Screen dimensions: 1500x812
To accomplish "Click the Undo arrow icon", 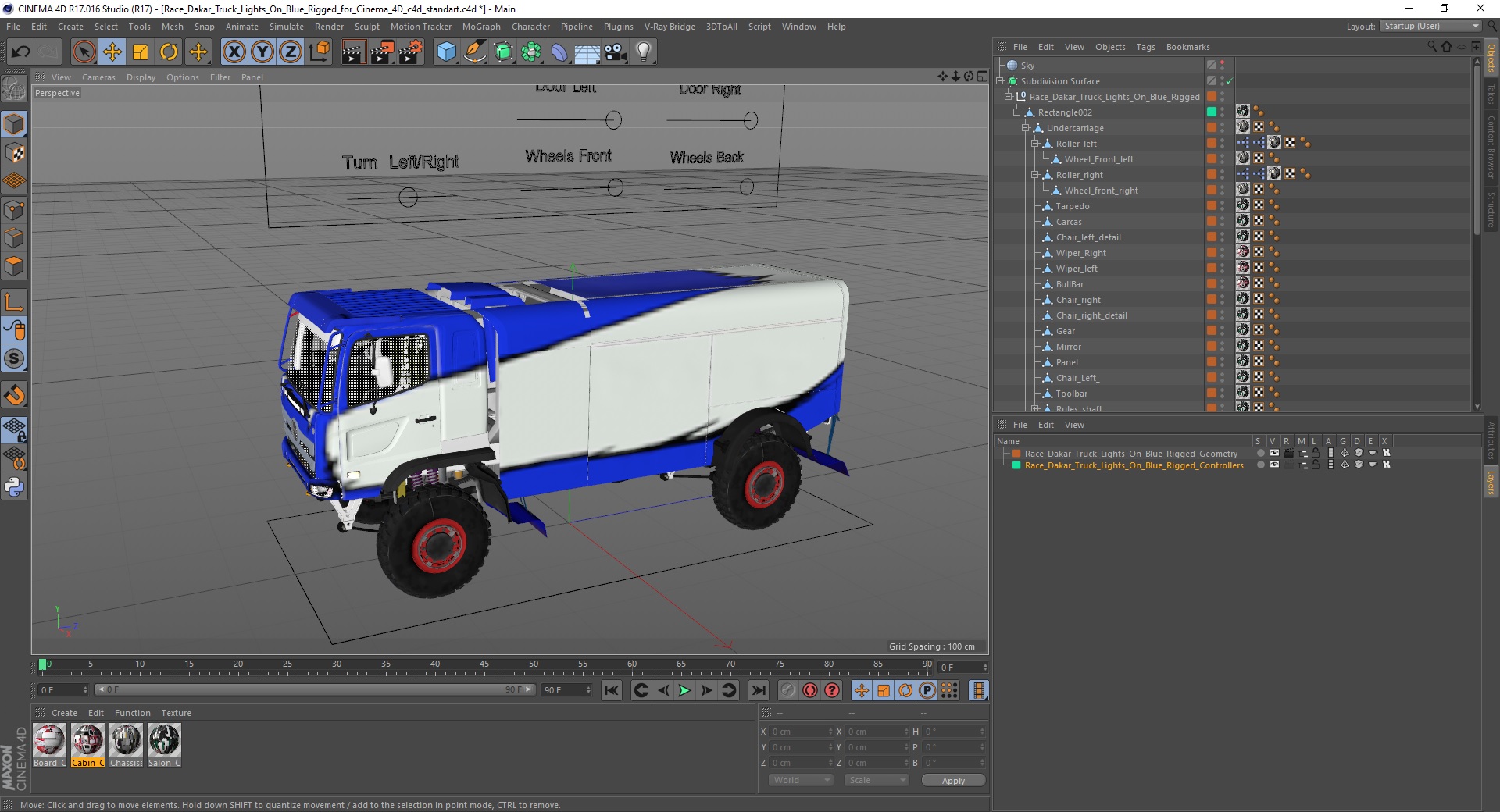I will (21, 52).
